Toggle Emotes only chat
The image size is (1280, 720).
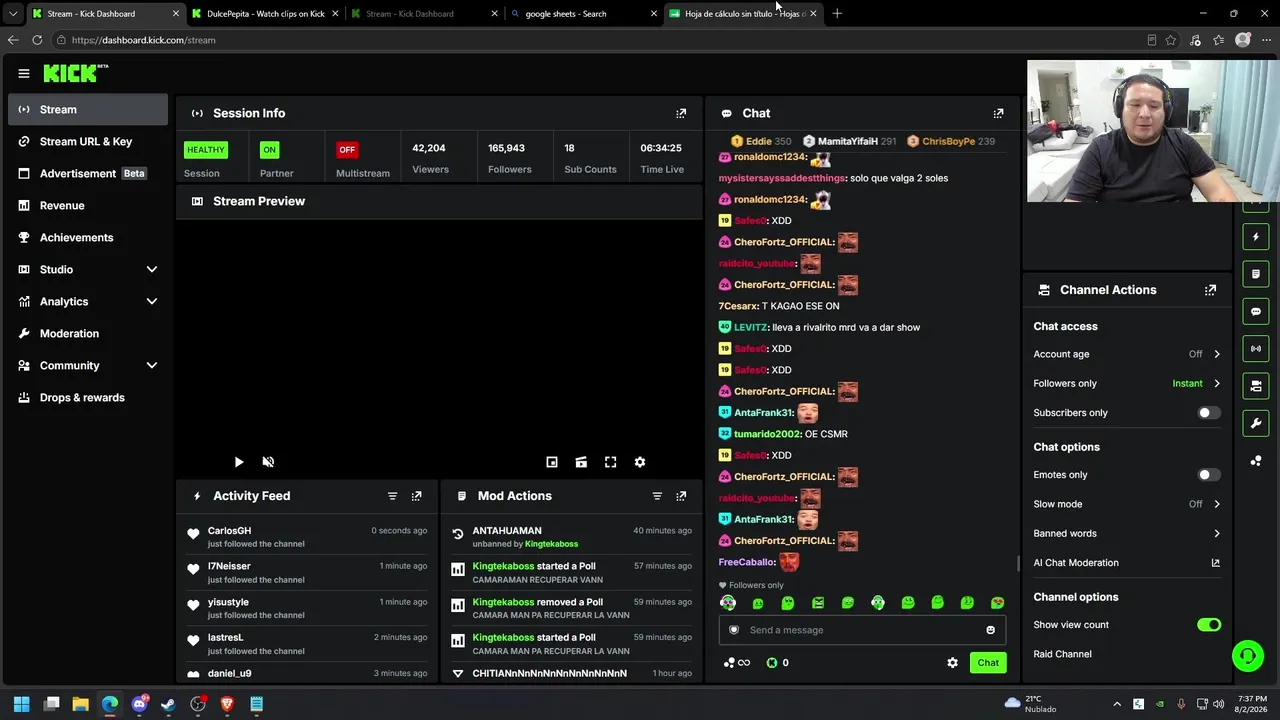pyautogui.click(x=1209, y=475)
